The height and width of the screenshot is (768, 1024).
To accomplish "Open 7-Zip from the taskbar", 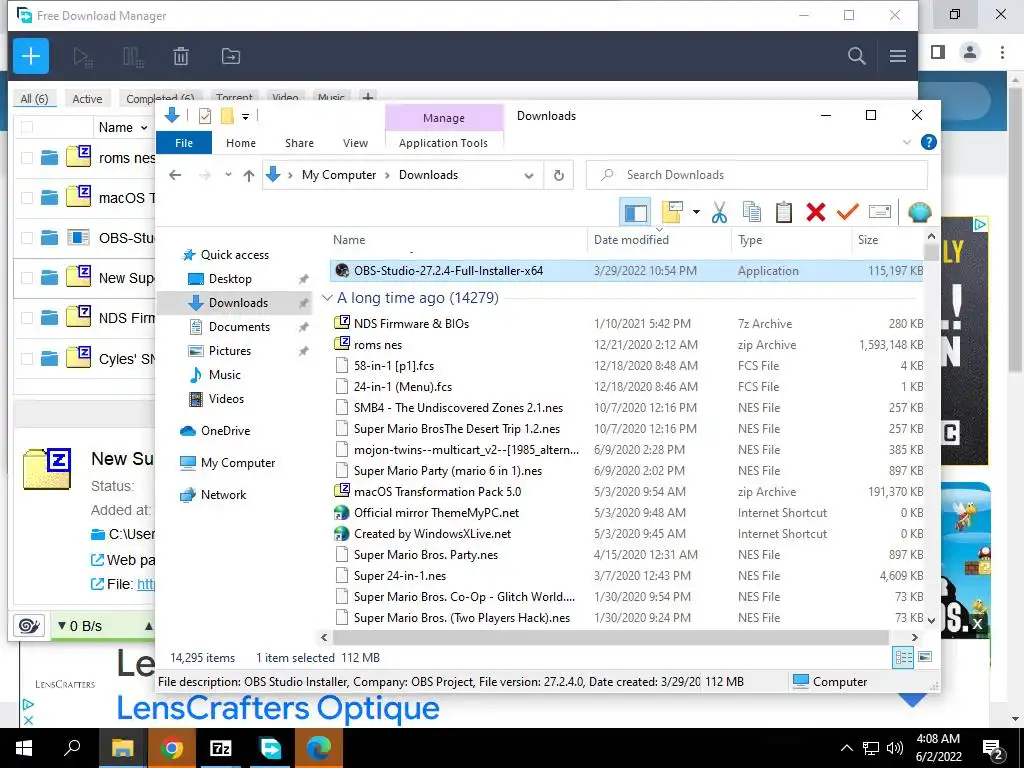I will 221,748.
